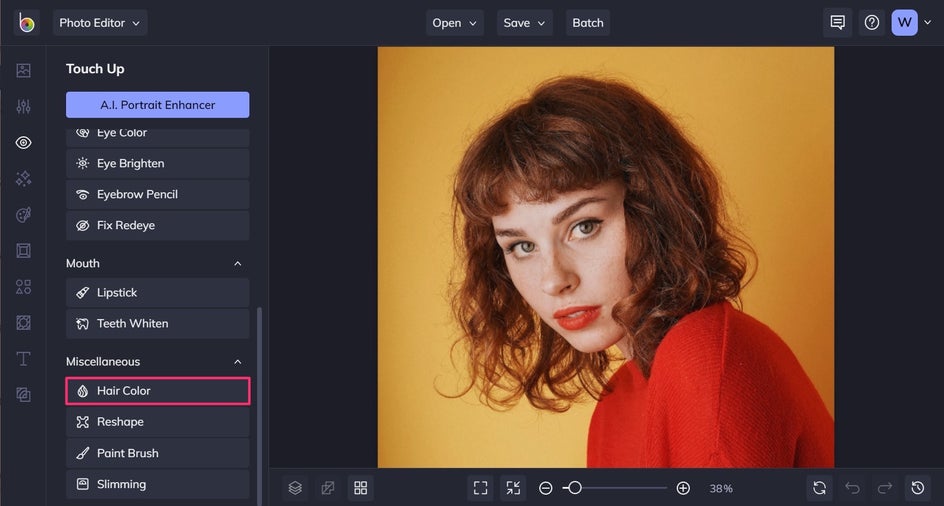Click the A.I. Portrait Enhancer button
Image resolution: width=944 pixels, height=506 pixels.
[x=158, y=105]
